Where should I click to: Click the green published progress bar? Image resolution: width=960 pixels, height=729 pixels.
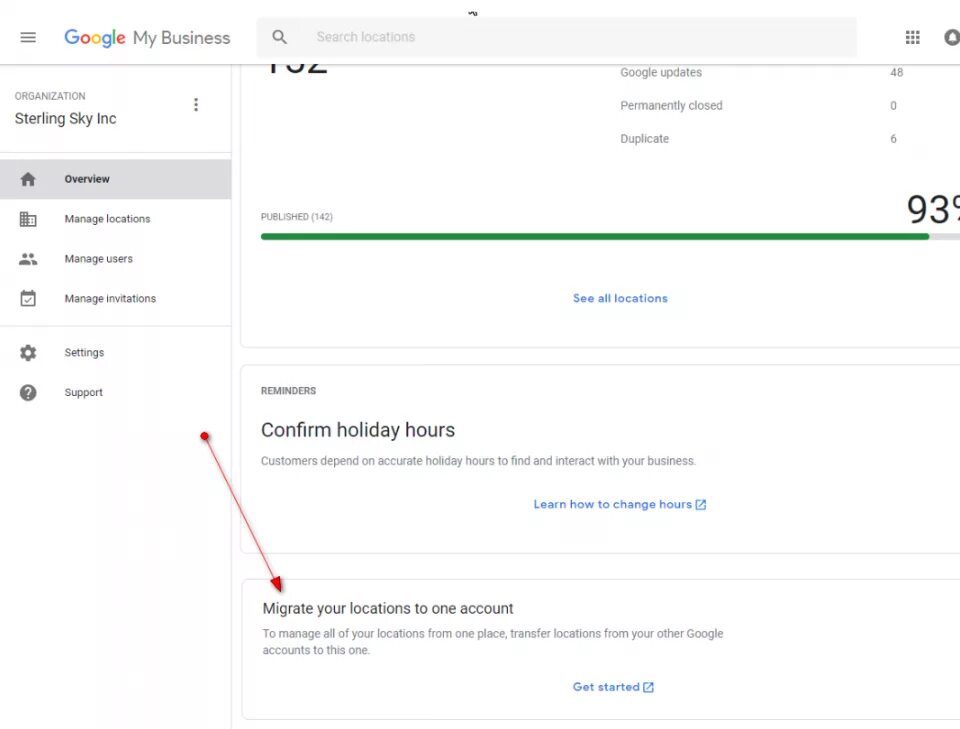coord(594,237)
